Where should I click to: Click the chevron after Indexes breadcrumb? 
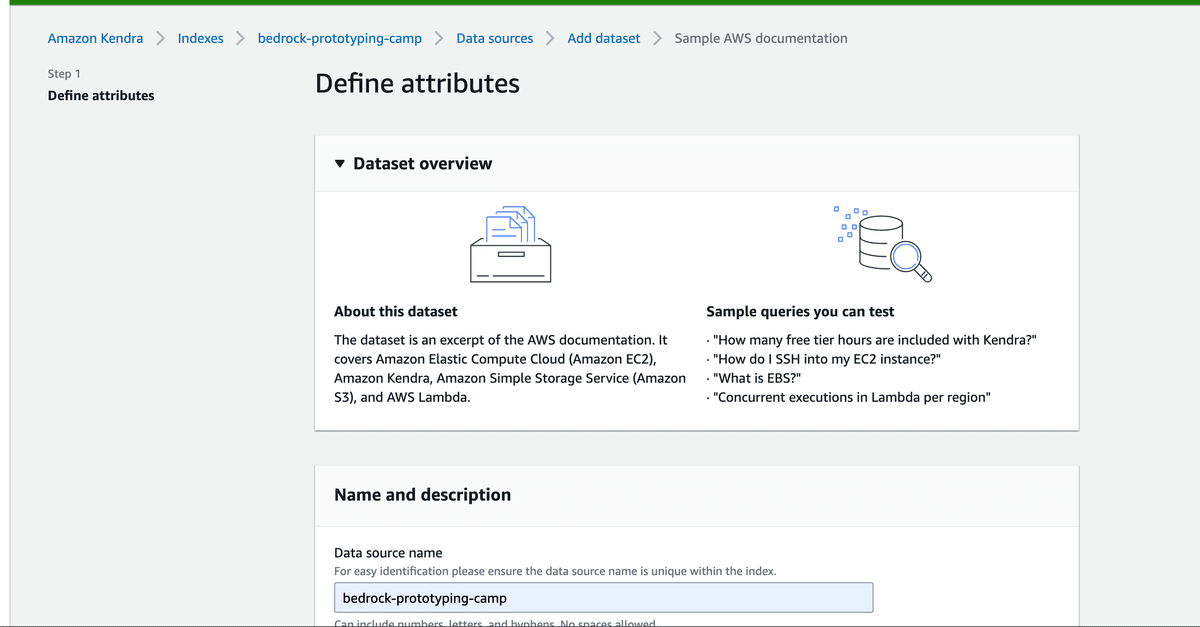(x=240, y=39)
